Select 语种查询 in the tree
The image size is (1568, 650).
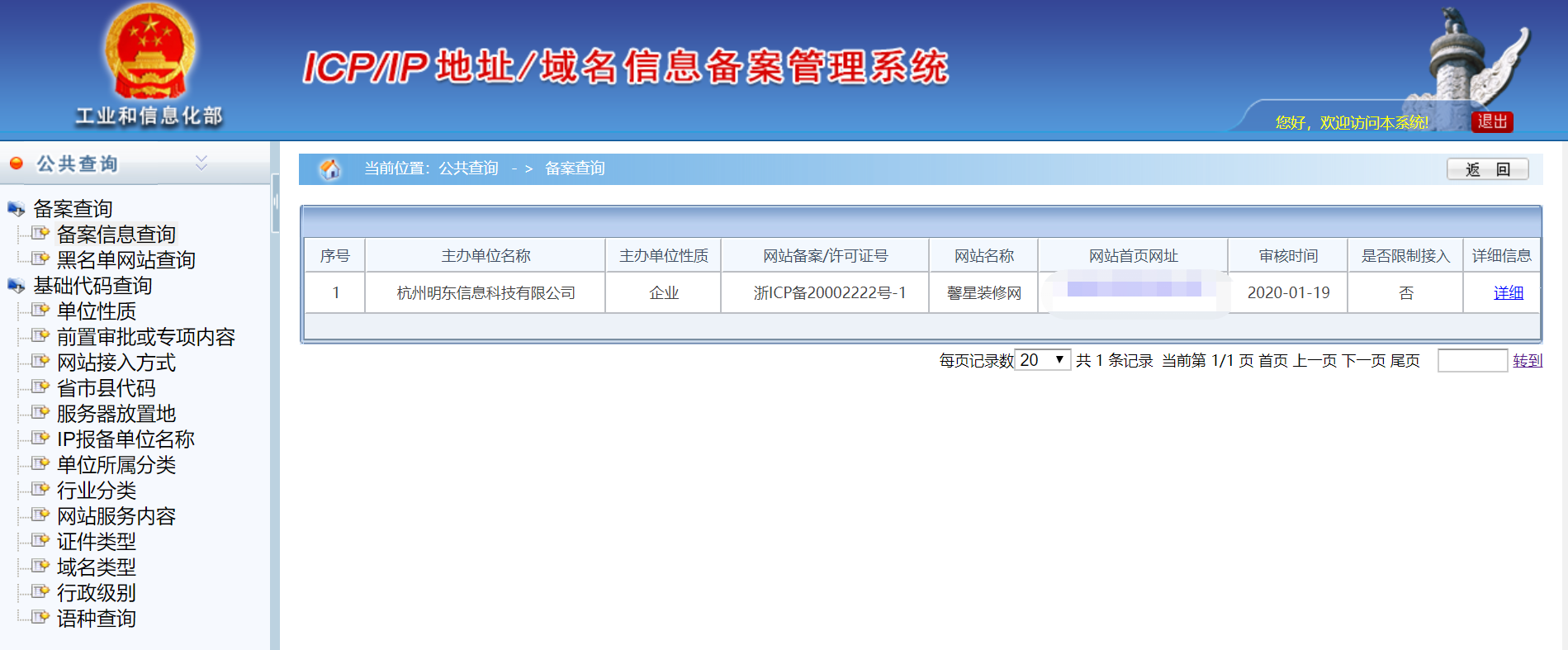[x=97, y=619]
